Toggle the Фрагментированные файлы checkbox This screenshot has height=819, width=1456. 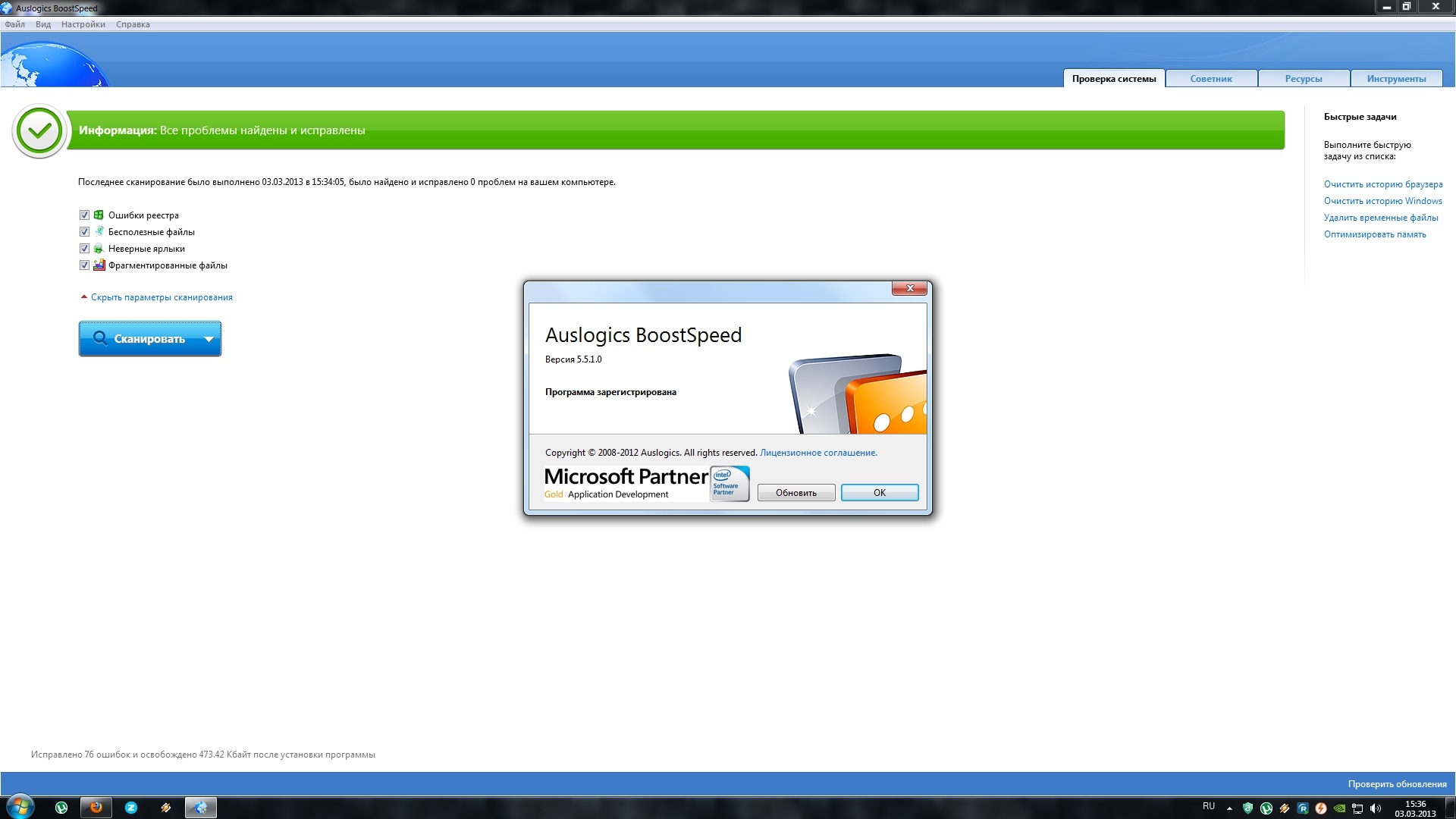tap(84, 265)
